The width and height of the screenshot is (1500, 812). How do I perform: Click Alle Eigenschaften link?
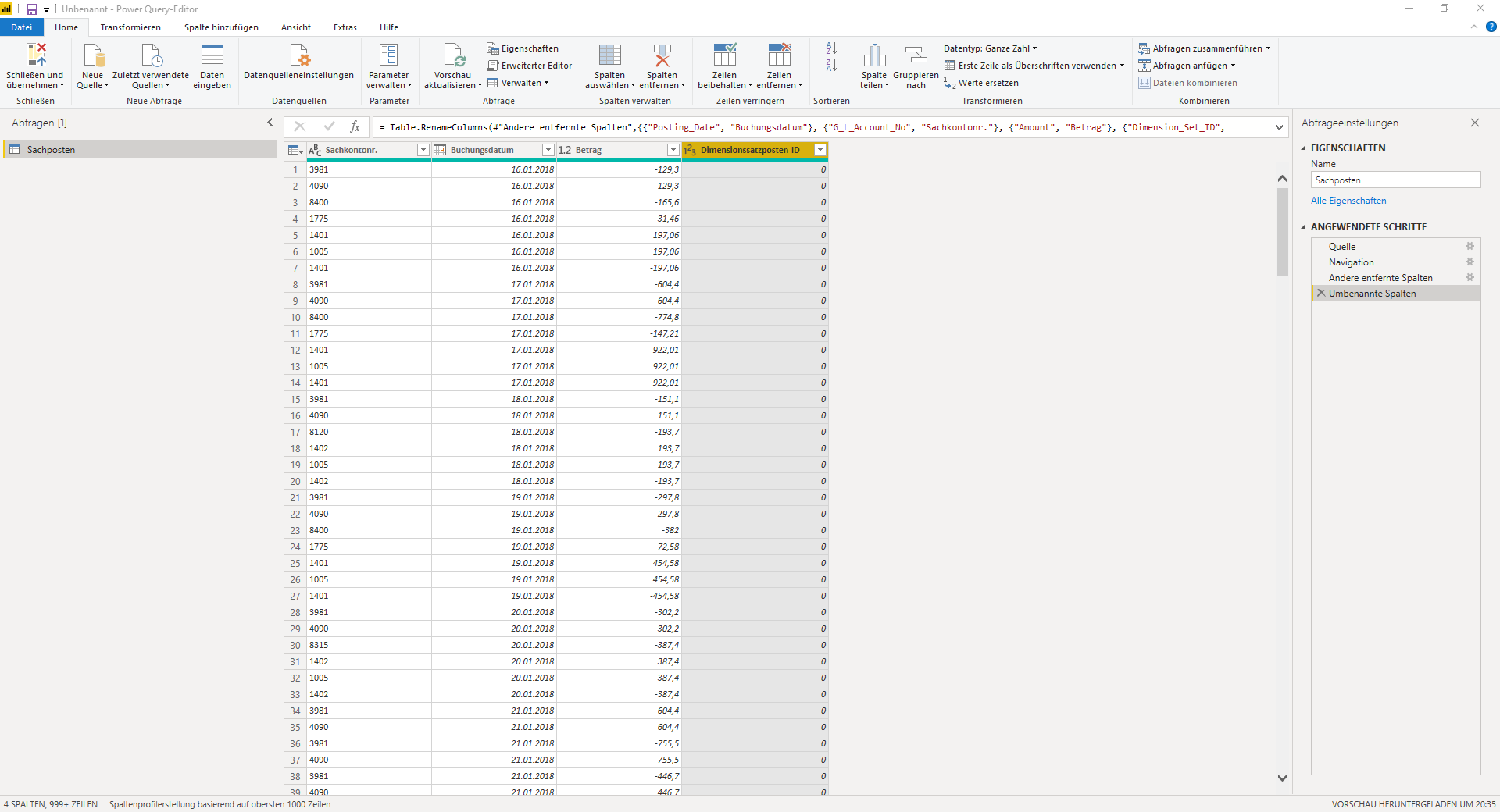[1348, 201]
